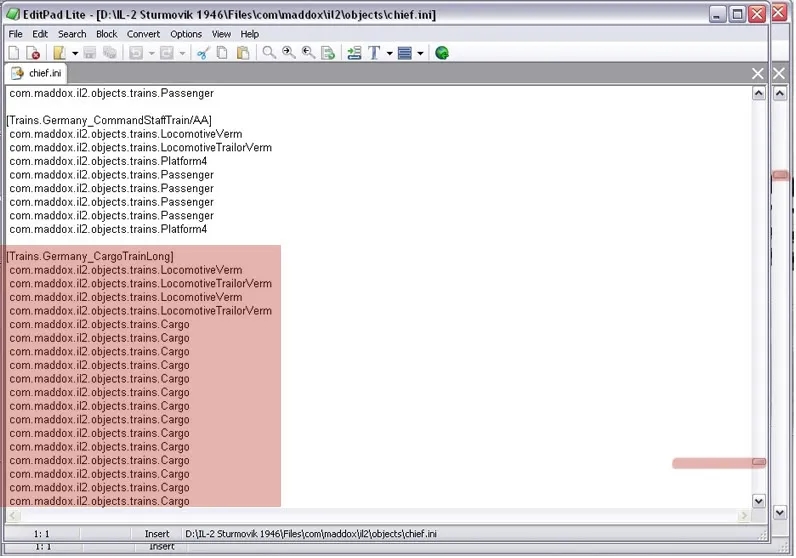Click the Save All icon

[110, 53]
